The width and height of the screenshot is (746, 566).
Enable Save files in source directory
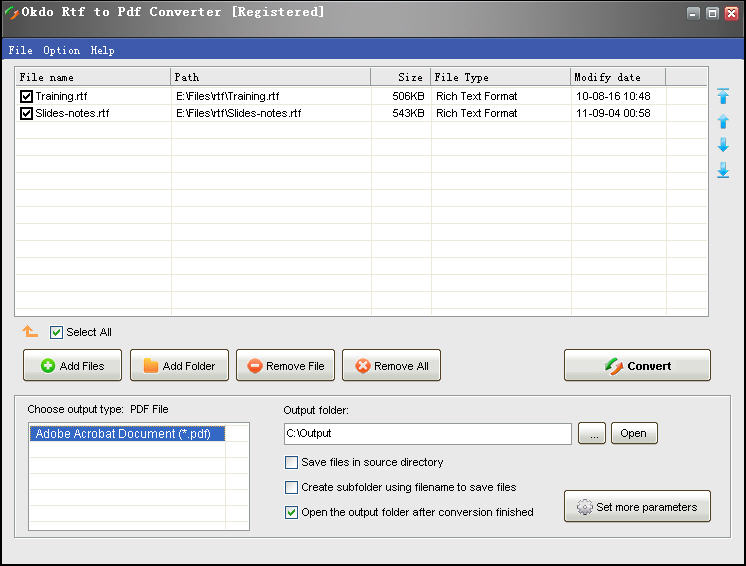291,462
